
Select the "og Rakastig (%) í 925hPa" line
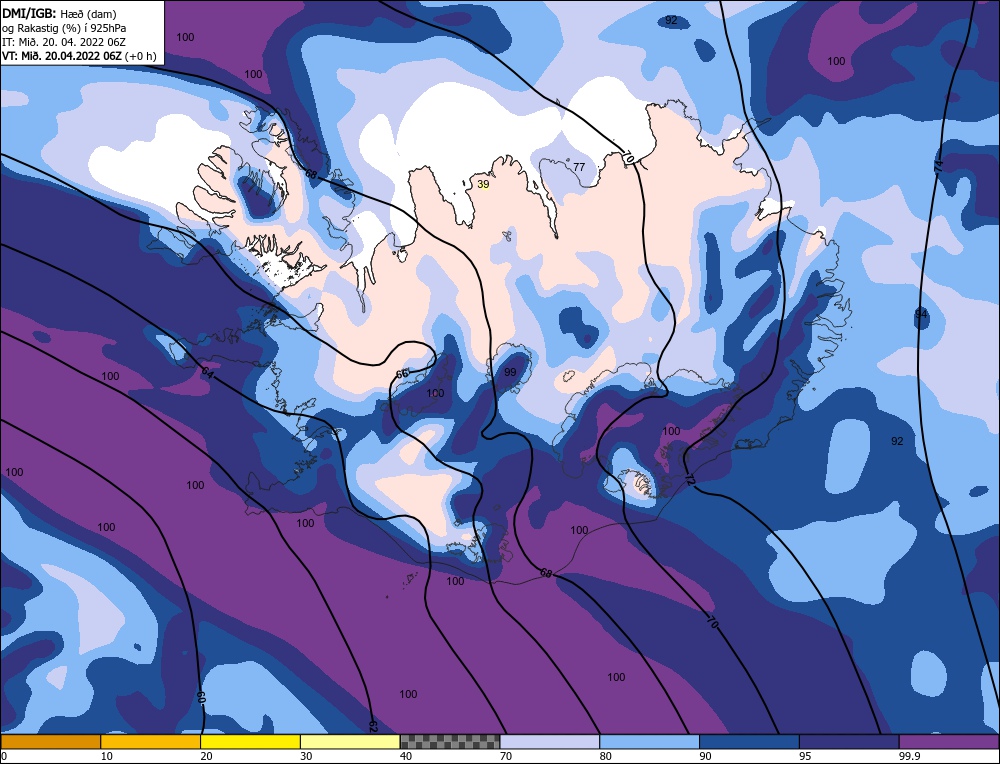coord(64,28)
